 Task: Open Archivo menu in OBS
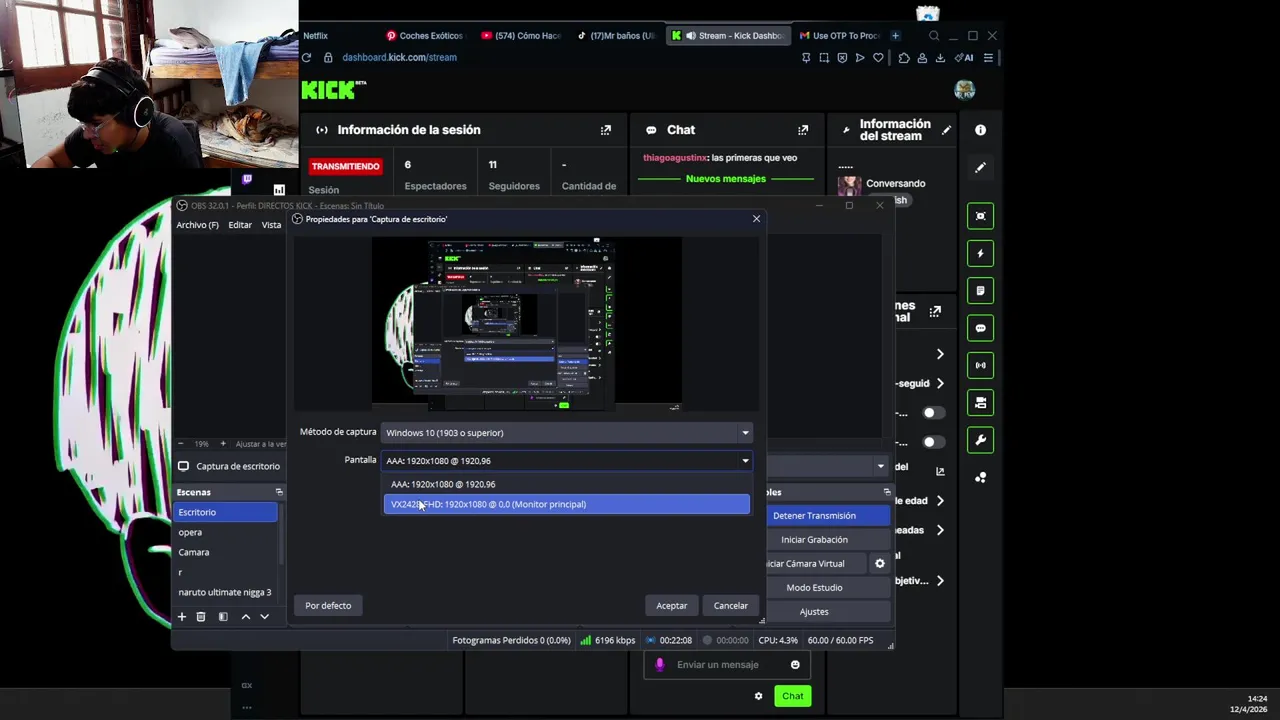point(198,225)
